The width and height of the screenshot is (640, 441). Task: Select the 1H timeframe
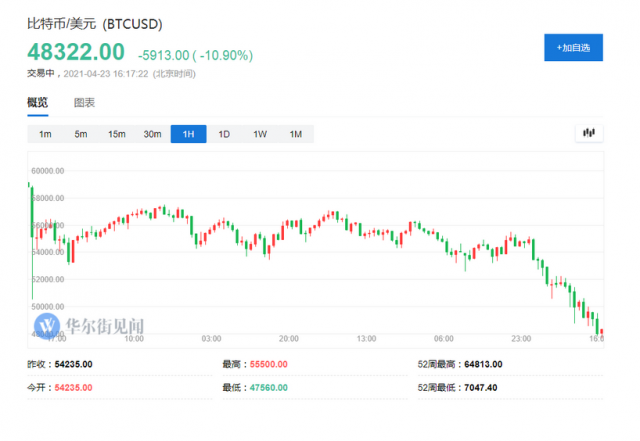pos(188,134)
